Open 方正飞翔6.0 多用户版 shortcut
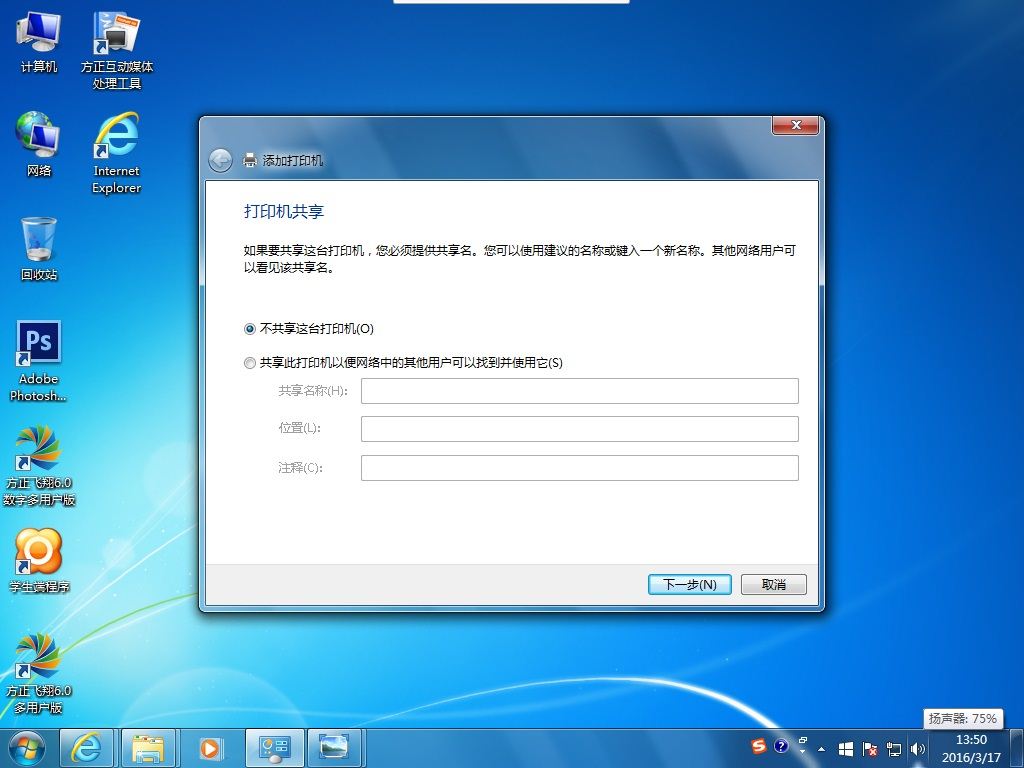Viewport: 1024px width, 768px height. [x=39, y=673]
